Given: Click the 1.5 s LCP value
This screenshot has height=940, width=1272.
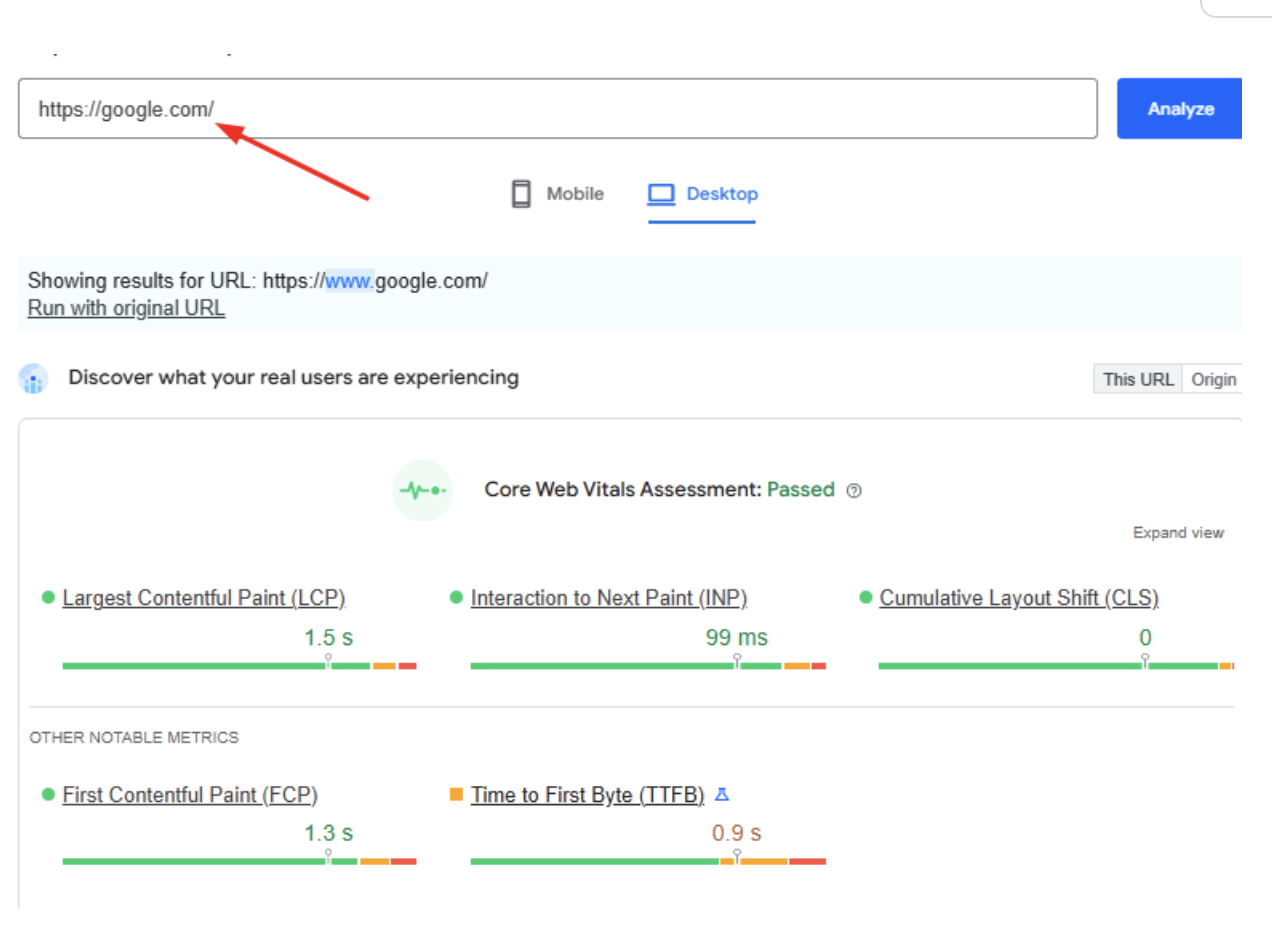Looking at the screenshot, I should click(x=329, y=638).
